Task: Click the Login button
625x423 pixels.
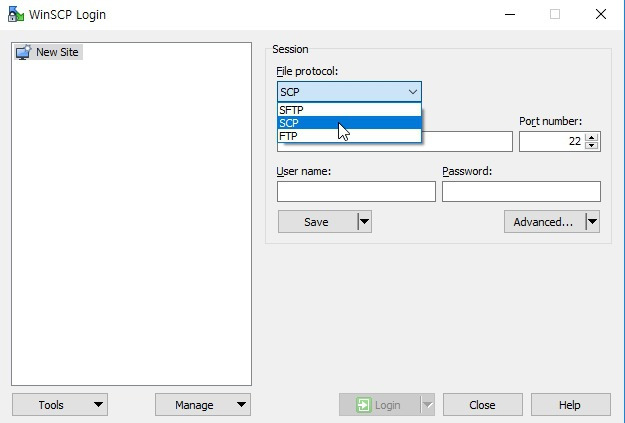Action: click(x=379, y=405)
